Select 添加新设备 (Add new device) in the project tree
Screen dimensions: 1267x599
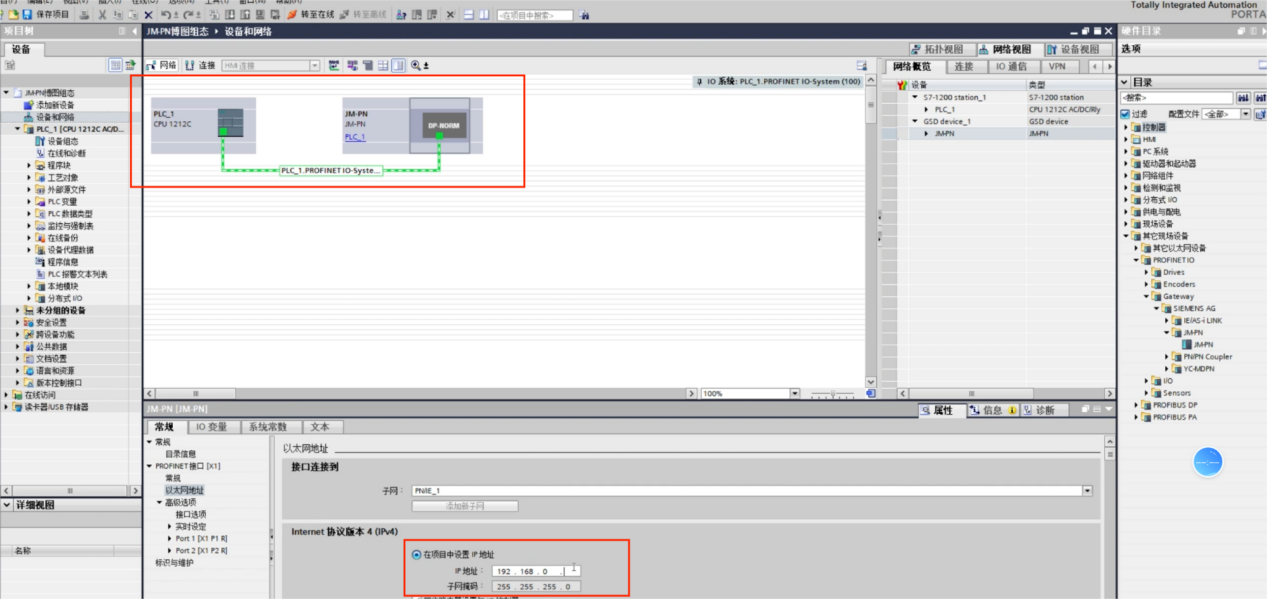(x=55, y=105)
